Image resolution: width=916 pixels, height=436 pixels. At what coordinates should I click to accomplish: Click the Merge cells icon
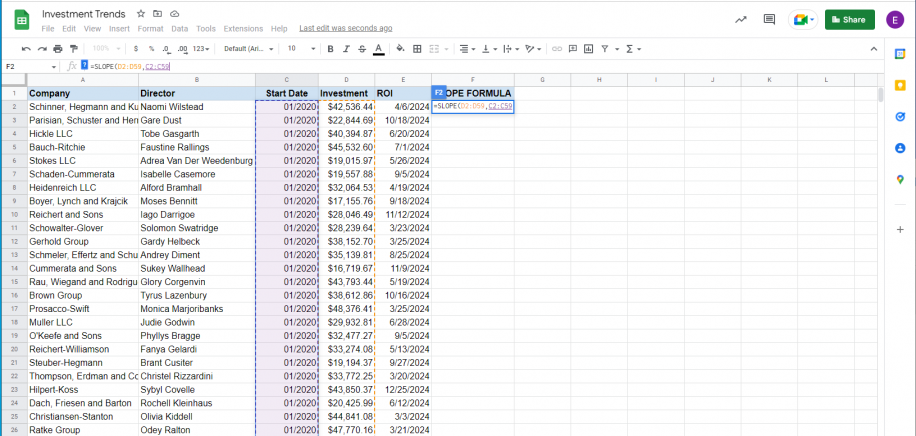(x=434, y=49)
